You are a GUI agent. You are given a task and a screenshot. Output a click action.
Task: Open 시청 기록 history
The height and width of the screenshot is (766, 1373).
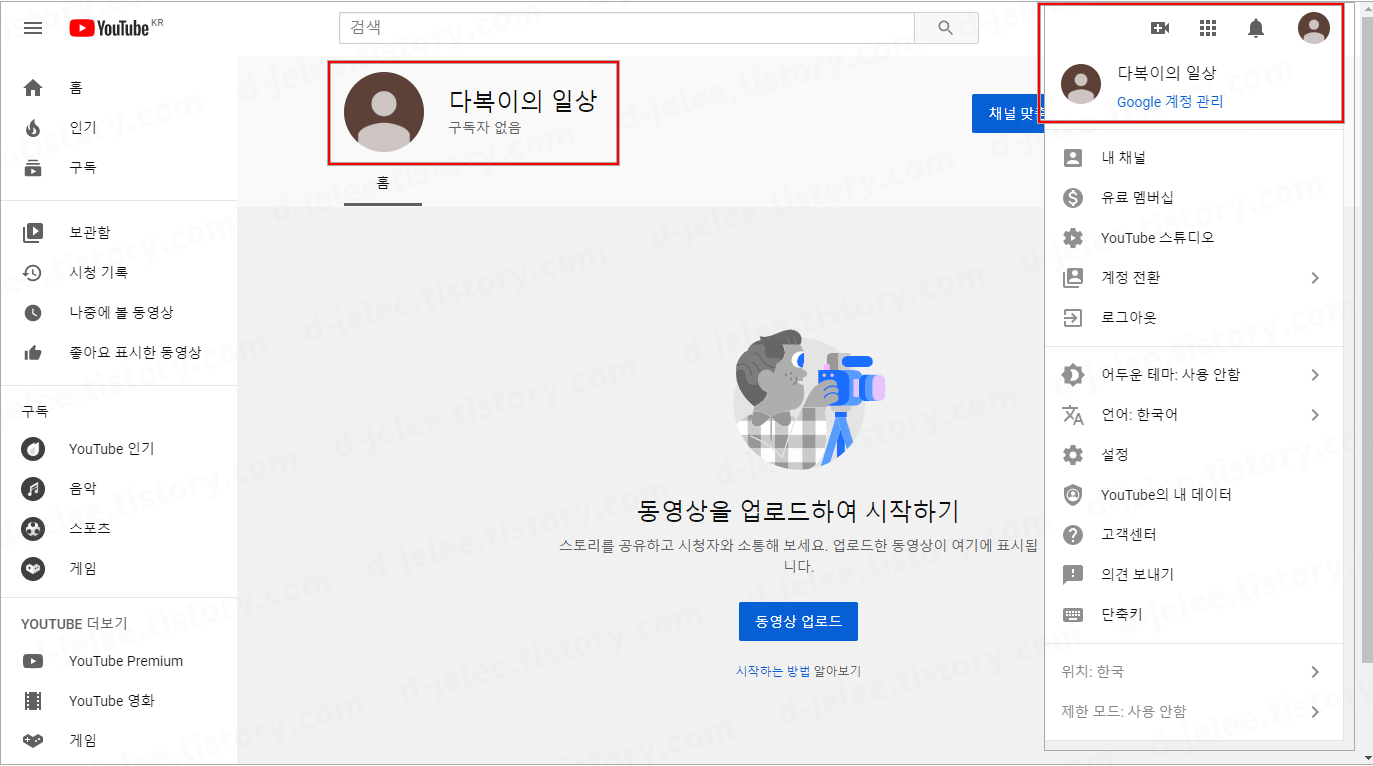[x=119, y=272]
